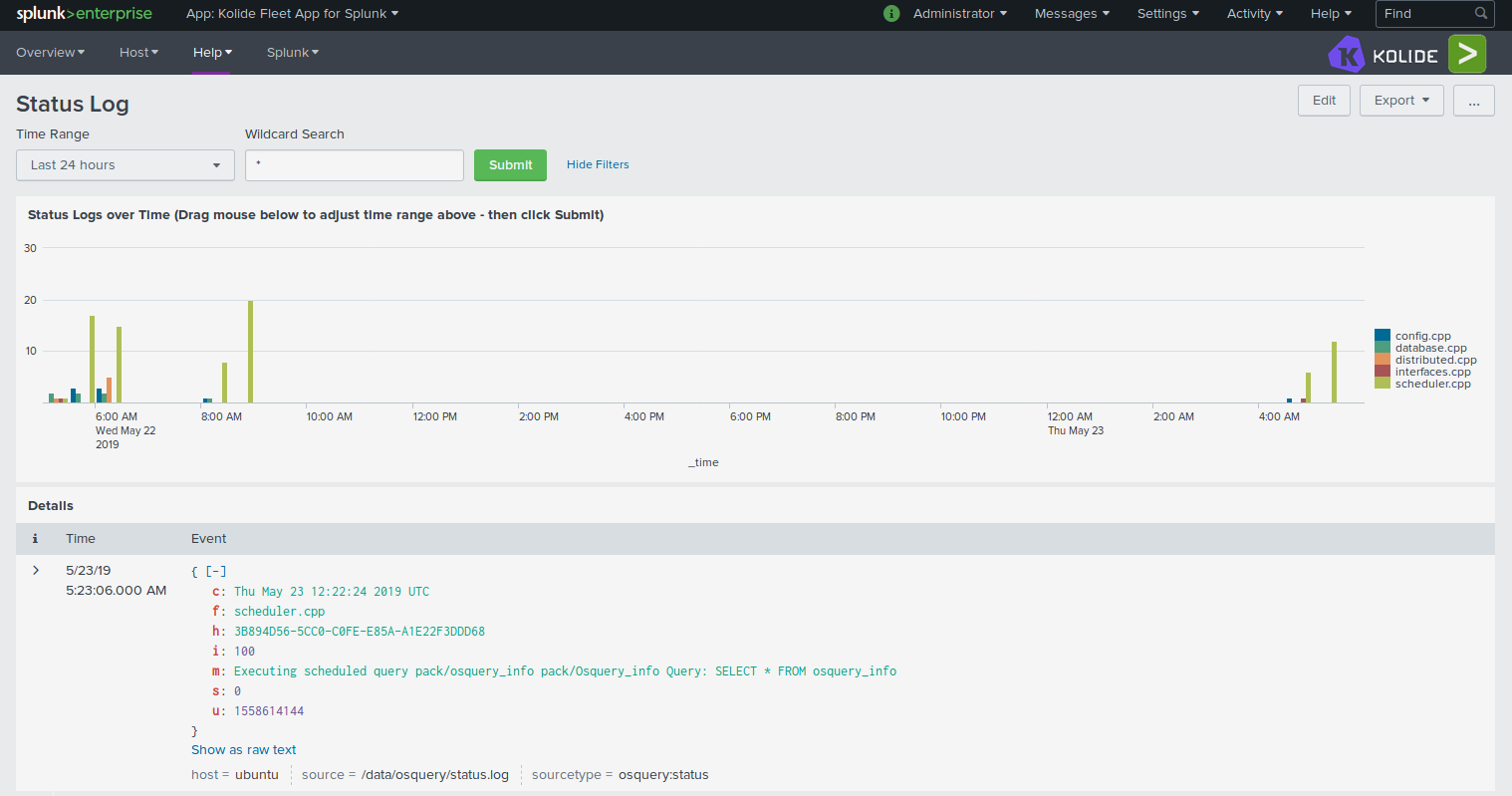This screenshot has height=796, width=1512.
Task: Click the interfaces.cpp legend swatch
Action: pos(1383,372)
